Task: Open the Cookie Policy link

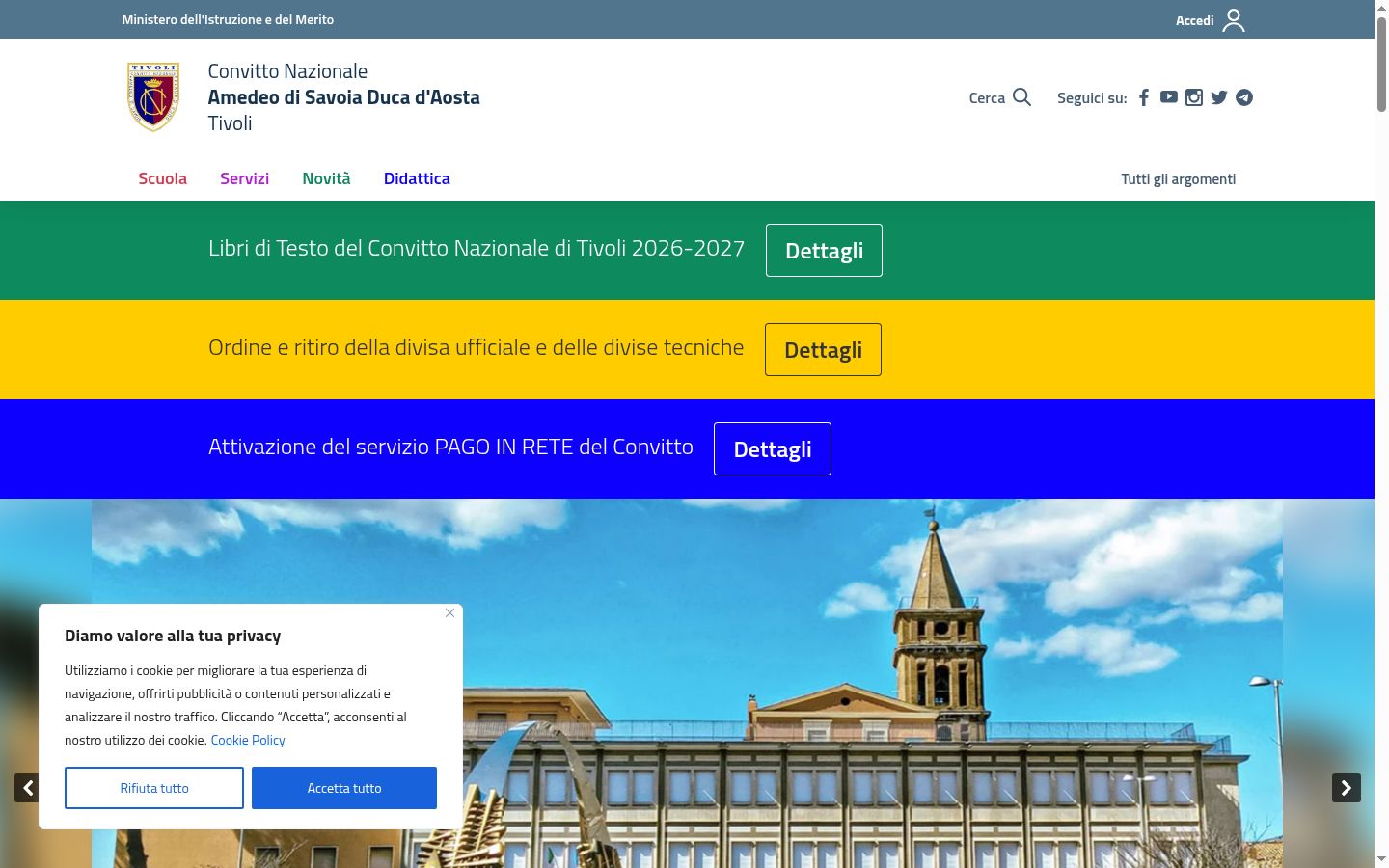Action: click(x=248, y=740)
